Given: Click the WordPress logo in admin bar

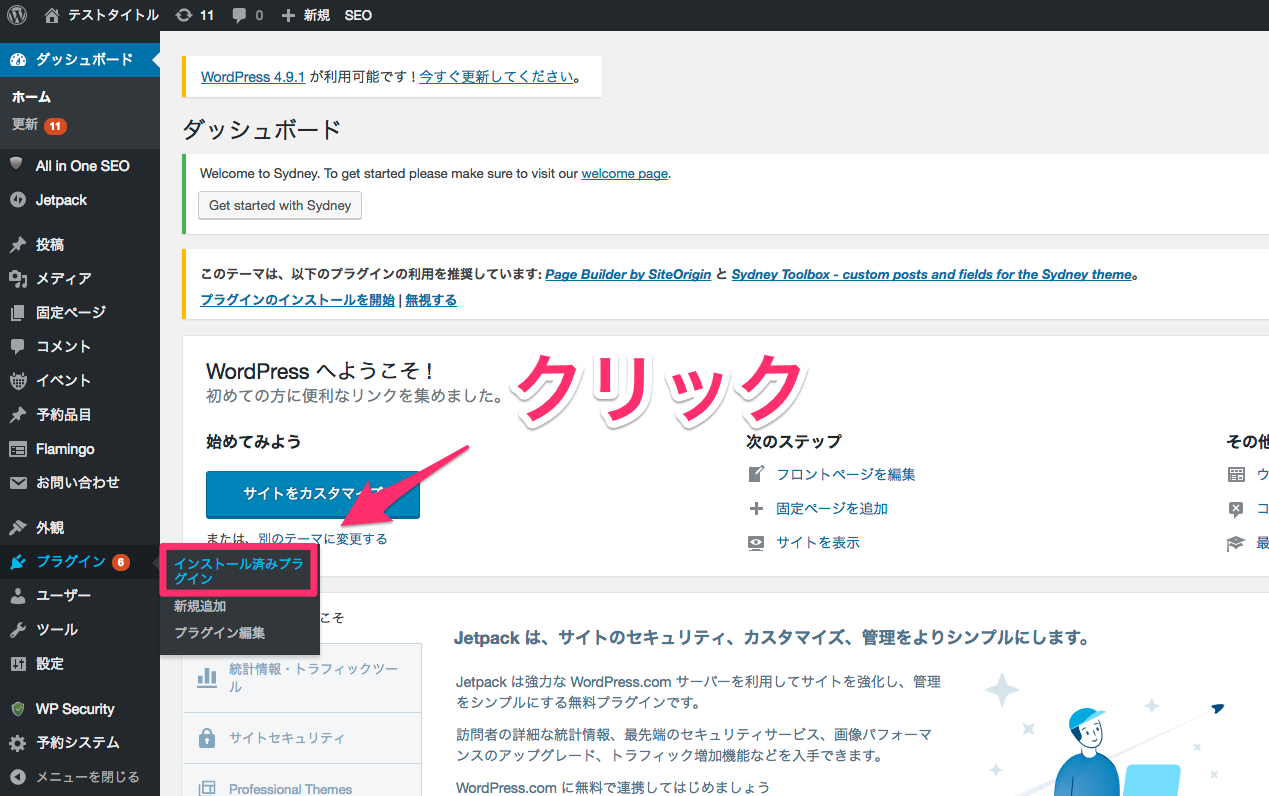Looking at the screenshot, I should (17, 15).
